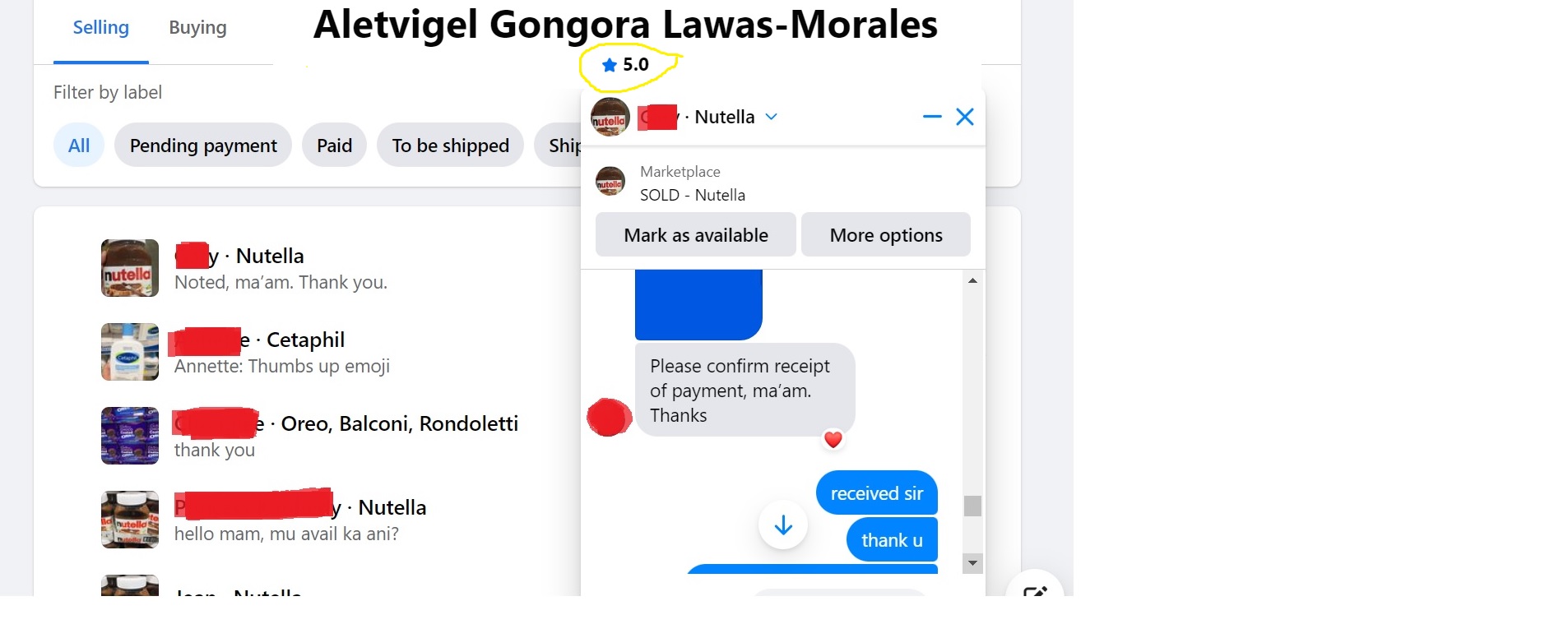Viewport: 1568px width, 638px height.
Task: Click the chat scrollbar down arrow
Action: click(972, 563)
